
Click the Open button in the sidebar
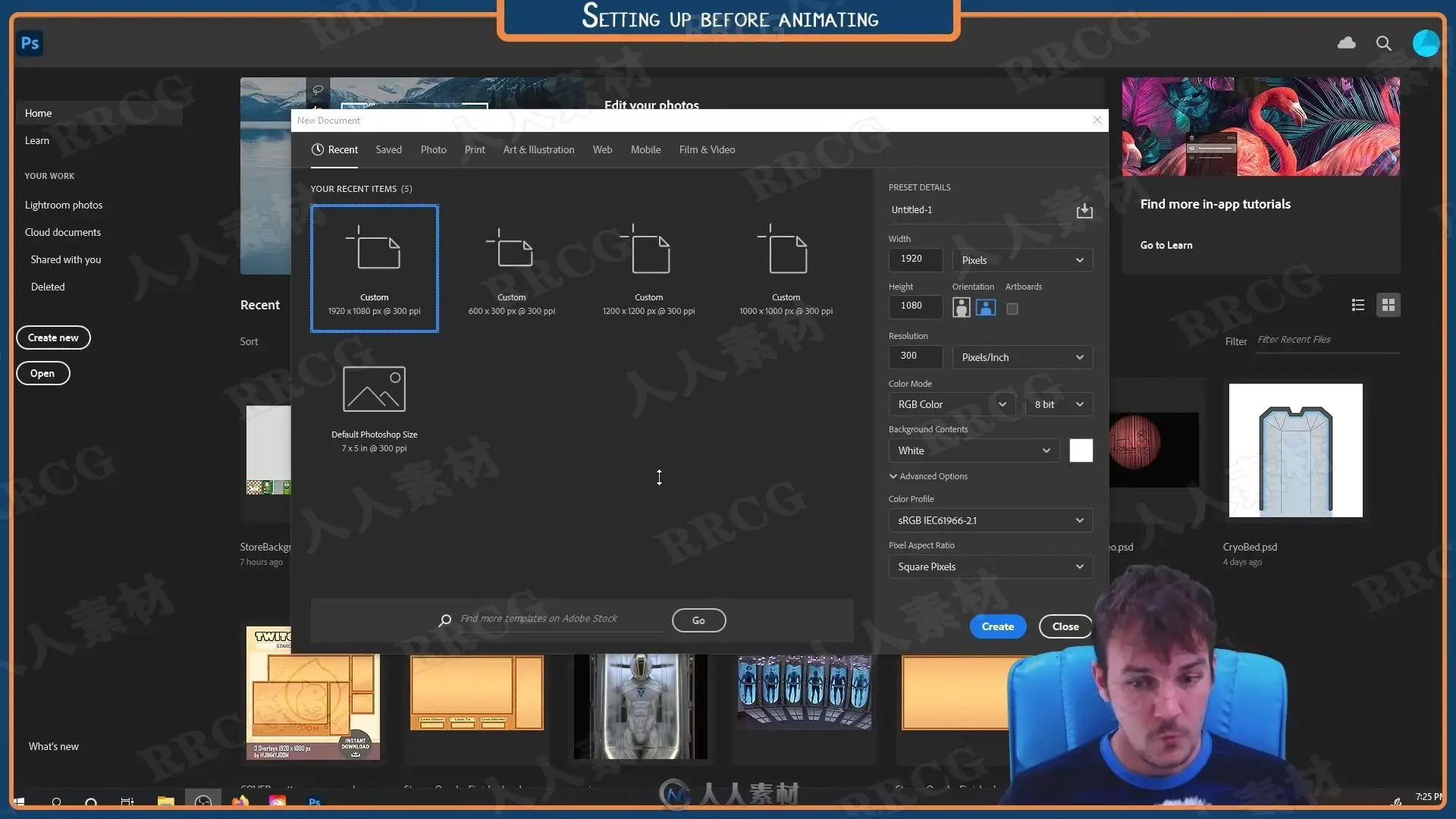(43, 373)
